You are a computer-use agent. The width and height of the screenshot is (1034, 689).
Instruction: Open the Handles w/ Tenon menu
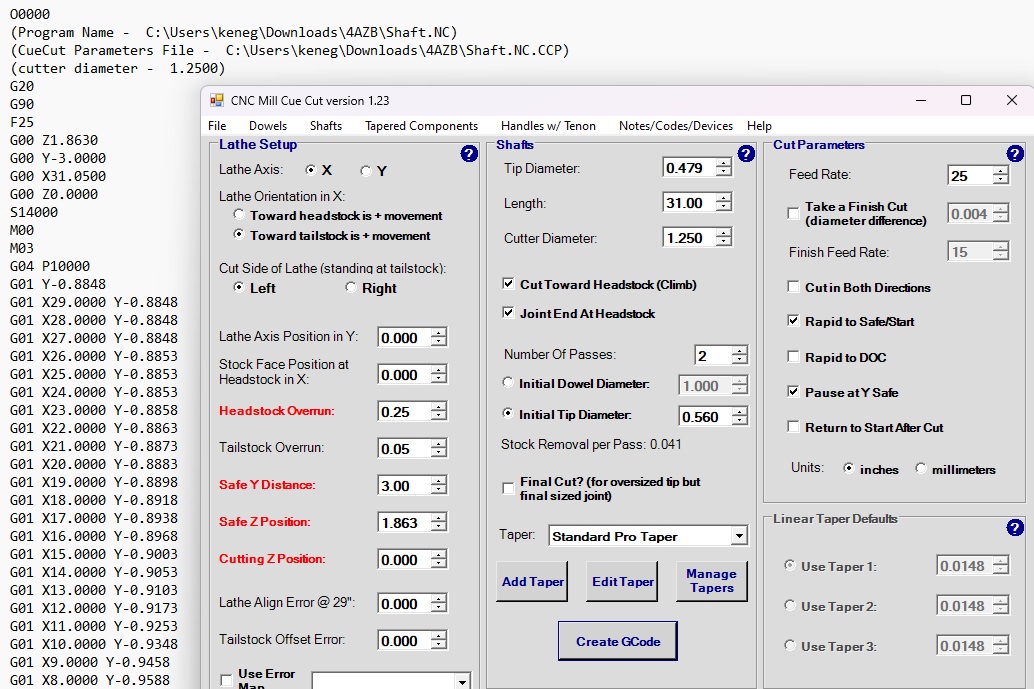tap(548, 126)
